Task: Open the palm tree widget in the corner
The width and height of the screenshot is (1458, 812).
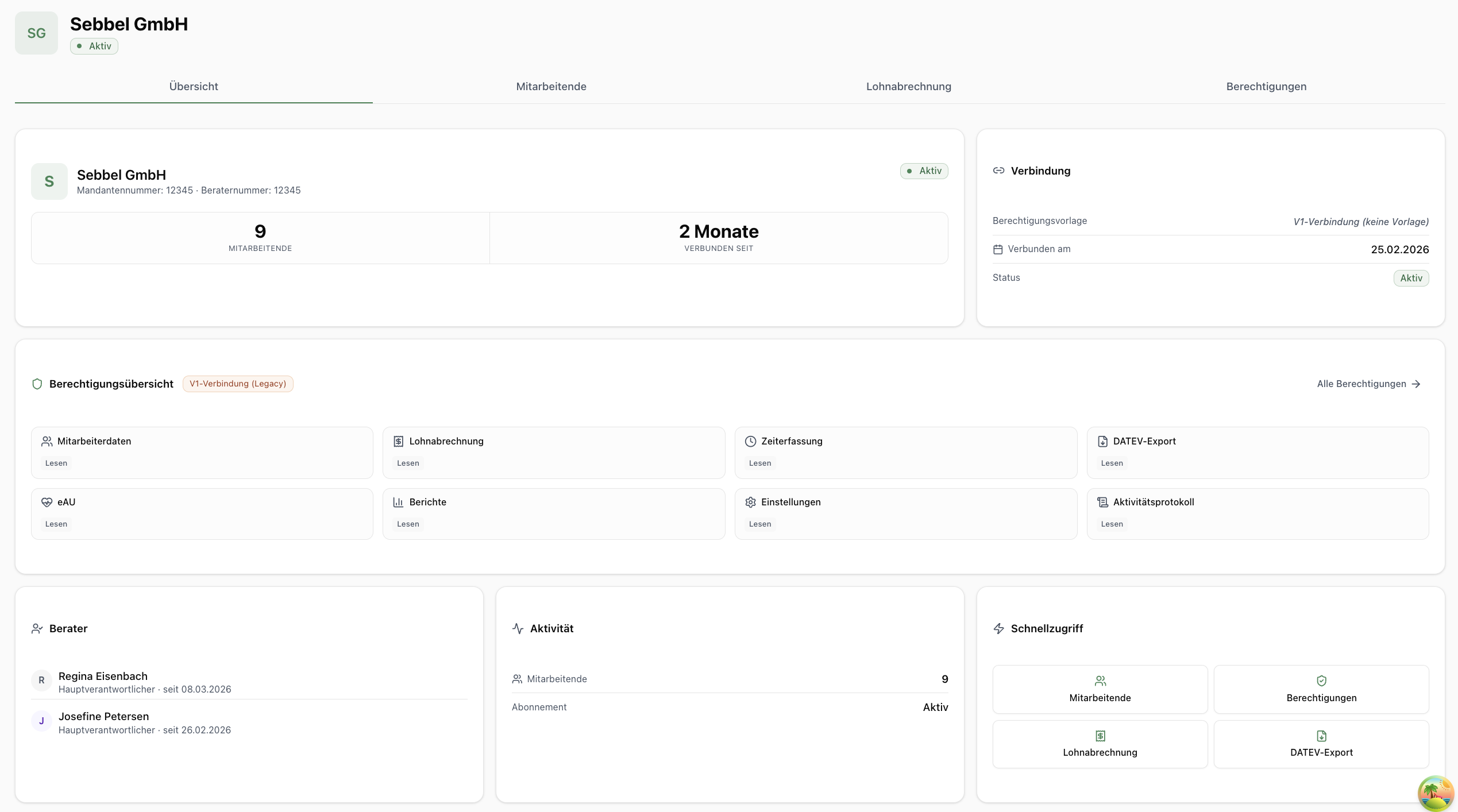Action: (1436, 793)
